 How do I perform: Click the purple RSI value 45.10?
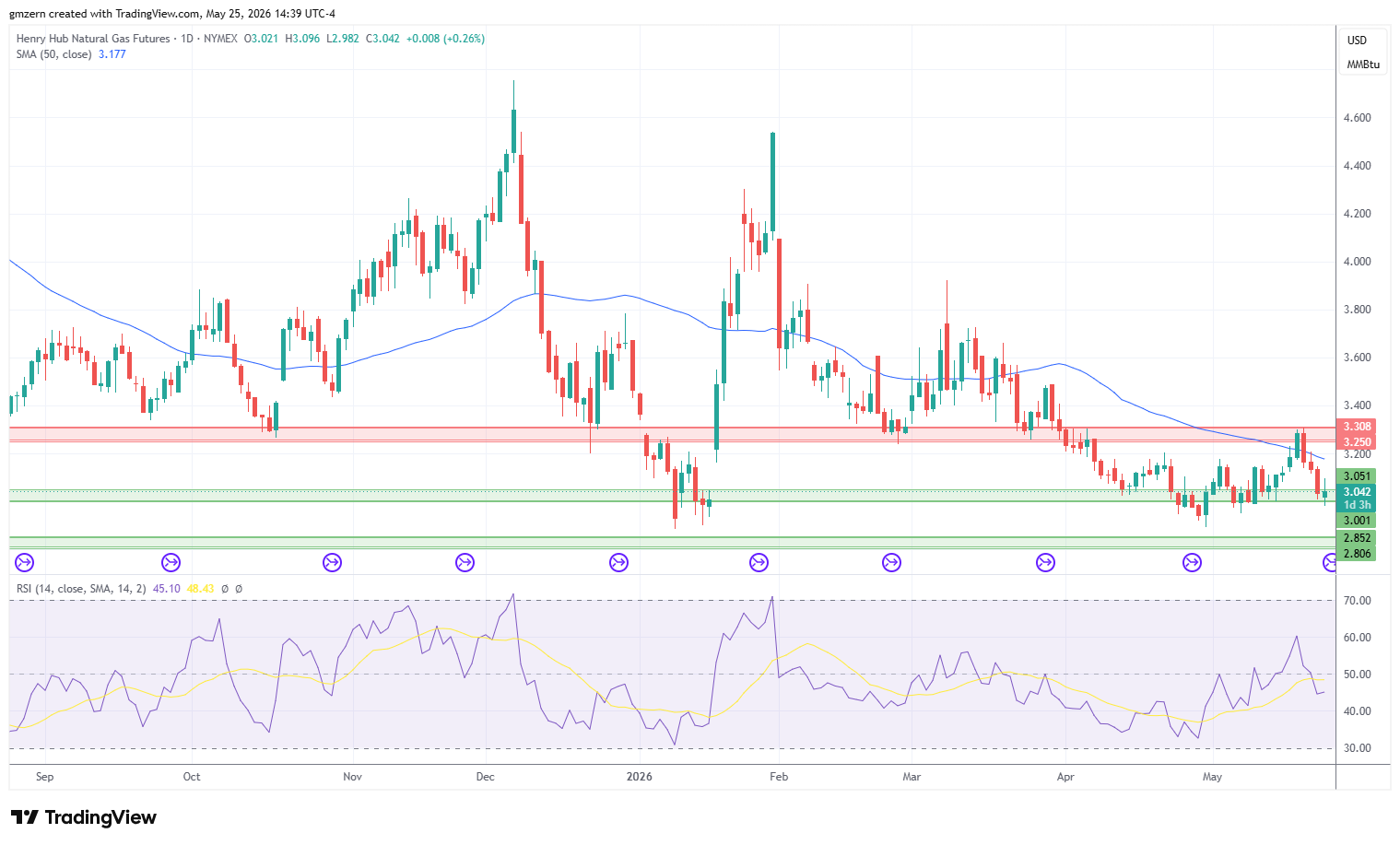[x=167, y=589]
